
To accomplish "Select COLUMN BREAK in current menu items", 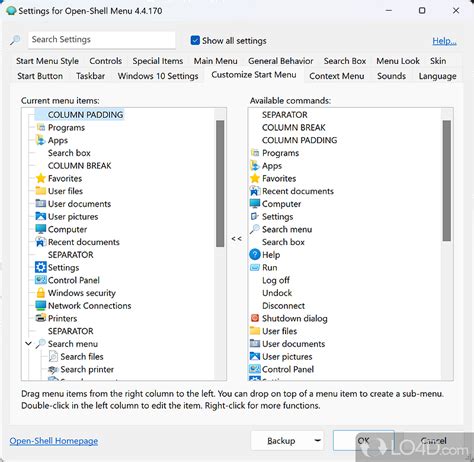I will coord(79,166).
